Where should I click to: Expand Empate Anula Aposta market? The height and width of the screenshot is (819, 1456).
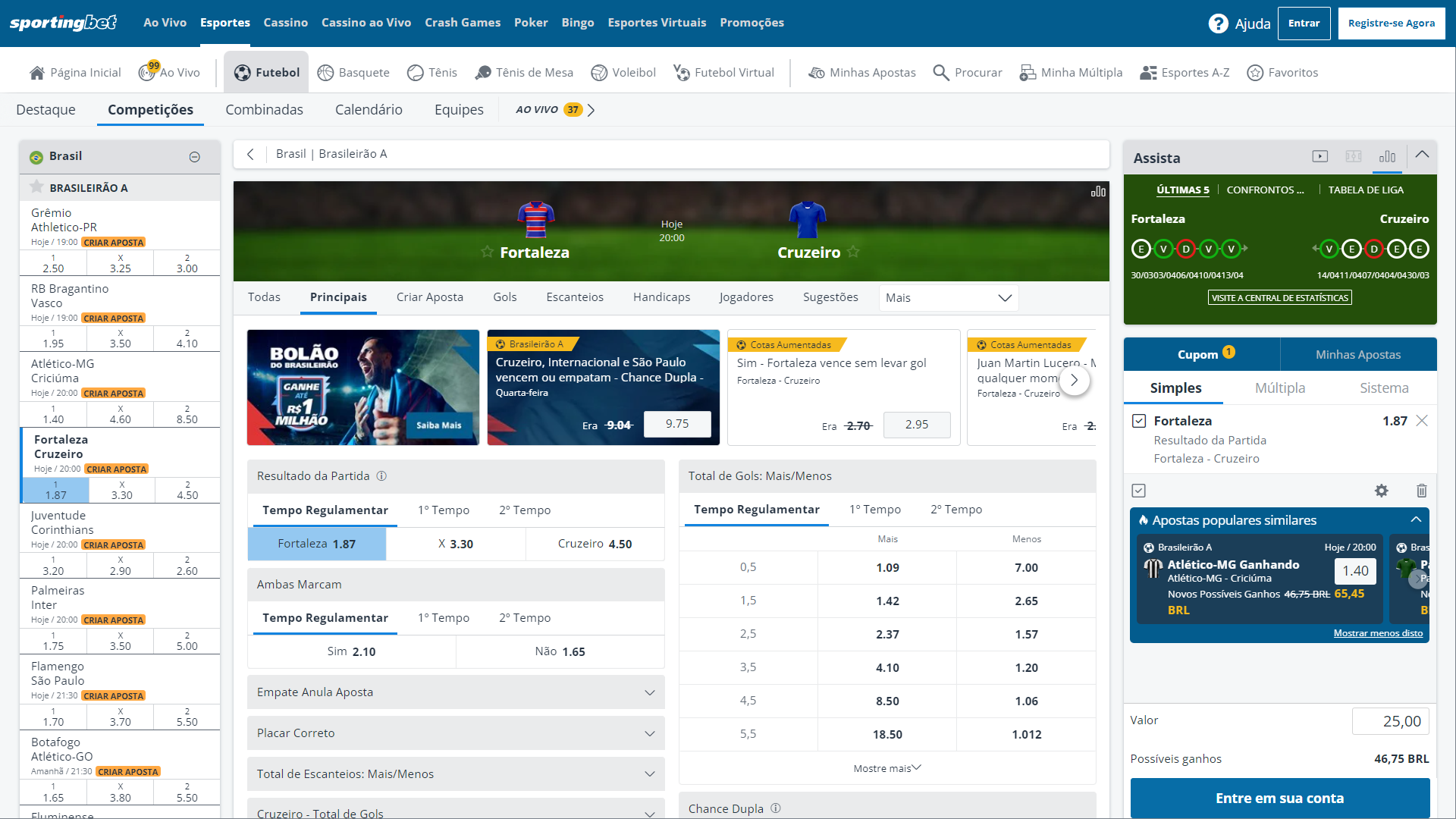tap(456, 692)
